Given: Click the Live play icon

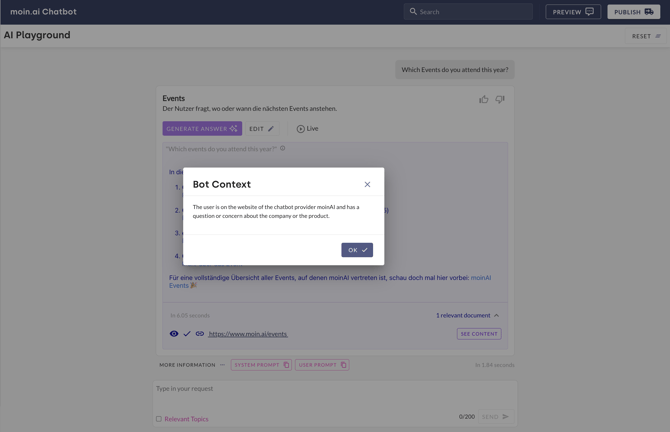Looking at the screenshot, I should (301, 129).
